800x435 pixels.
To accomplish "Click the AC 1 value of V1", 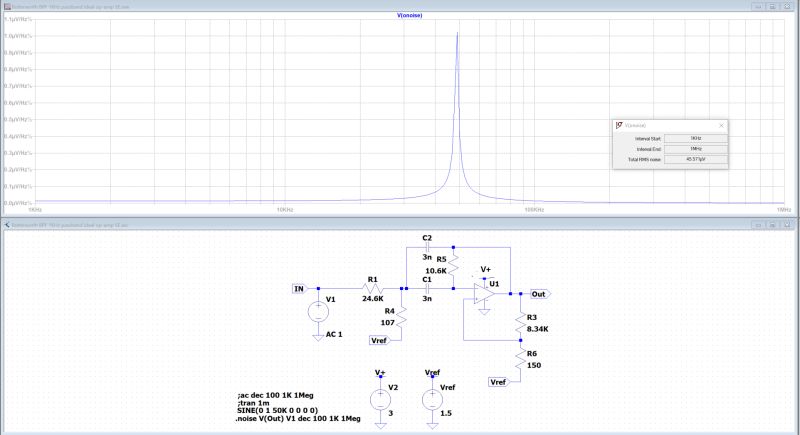I will pos(334,335).
